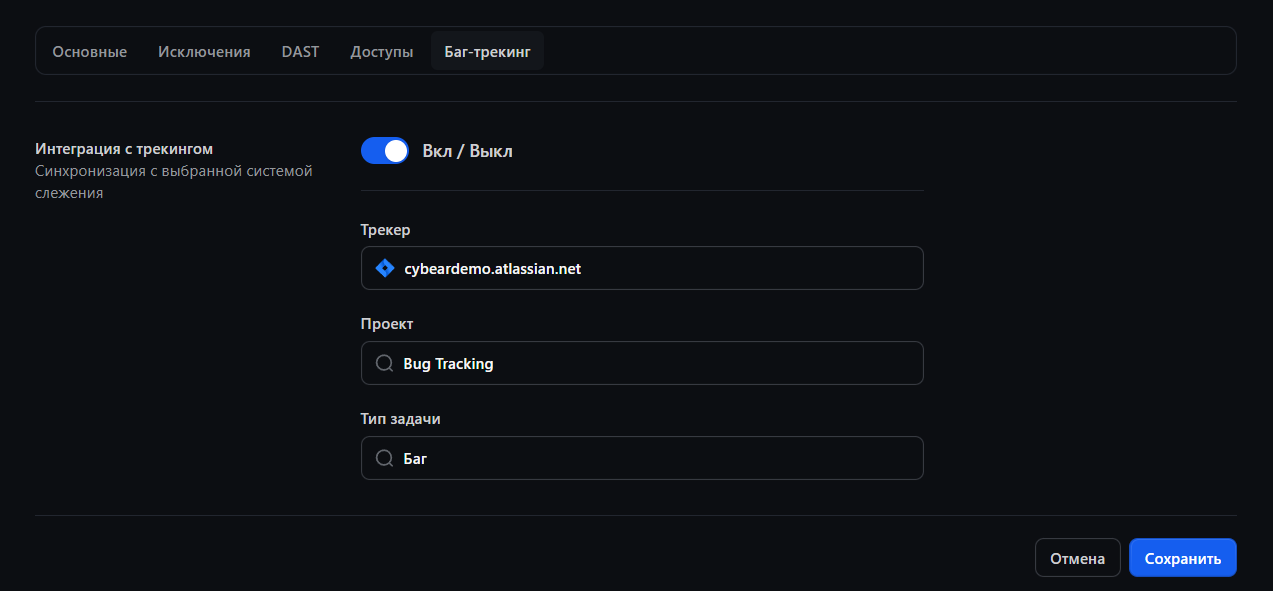Click the magnifier icon in Проект field

pyautogui.click(x=384, y=363)
